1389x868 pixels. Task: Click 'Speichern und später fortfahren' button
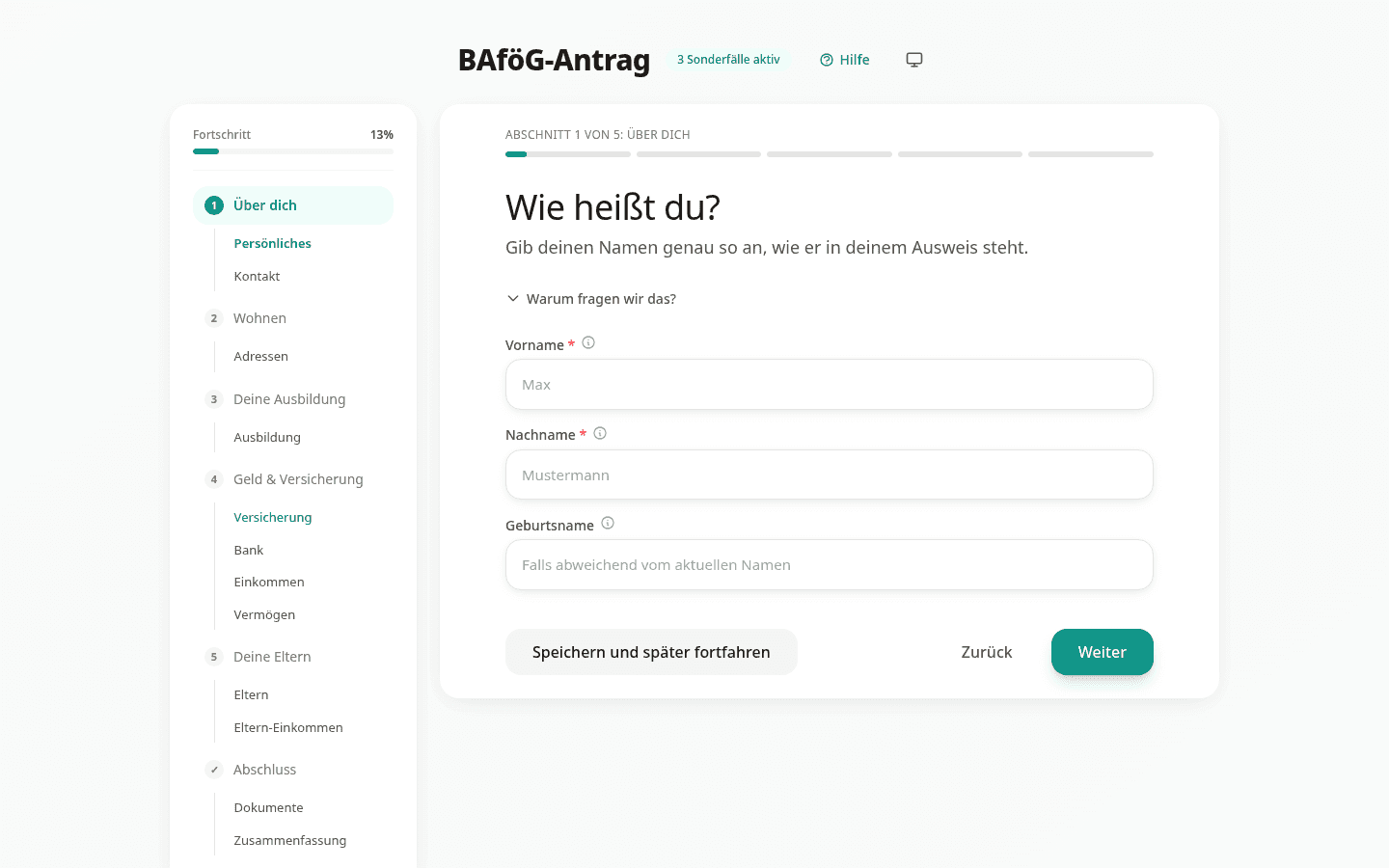[651, 652]
